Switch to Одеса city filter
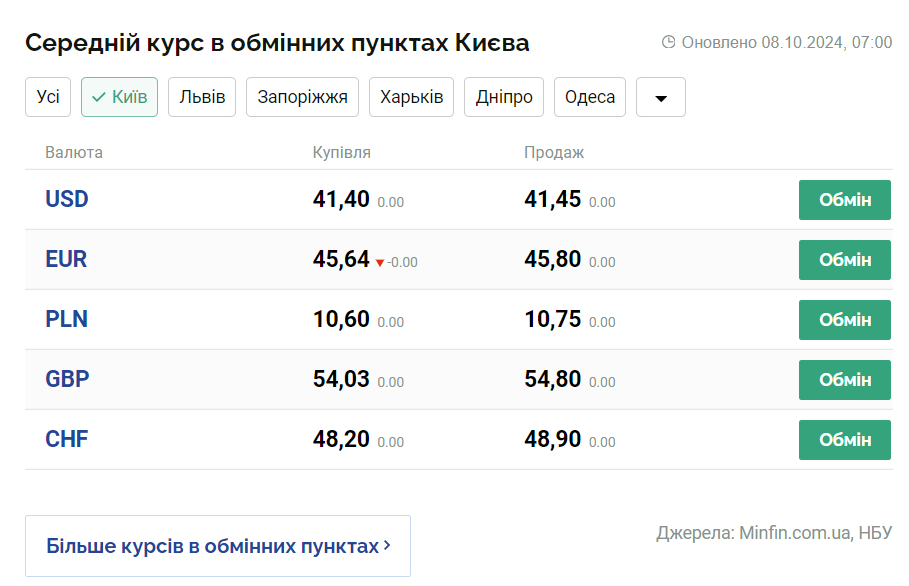Viewport: 909px width, 586px height. [590, 97]
